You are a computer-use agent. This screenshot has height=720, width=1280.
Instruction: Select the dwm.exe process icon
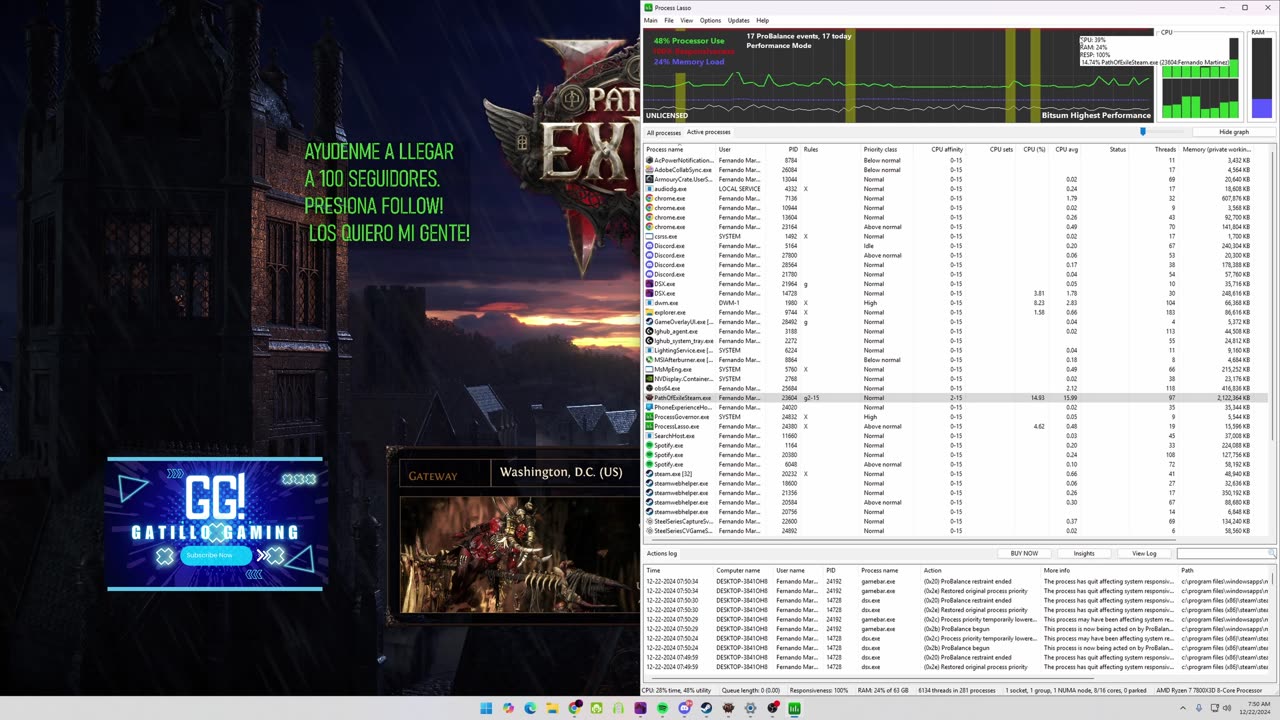650,303
